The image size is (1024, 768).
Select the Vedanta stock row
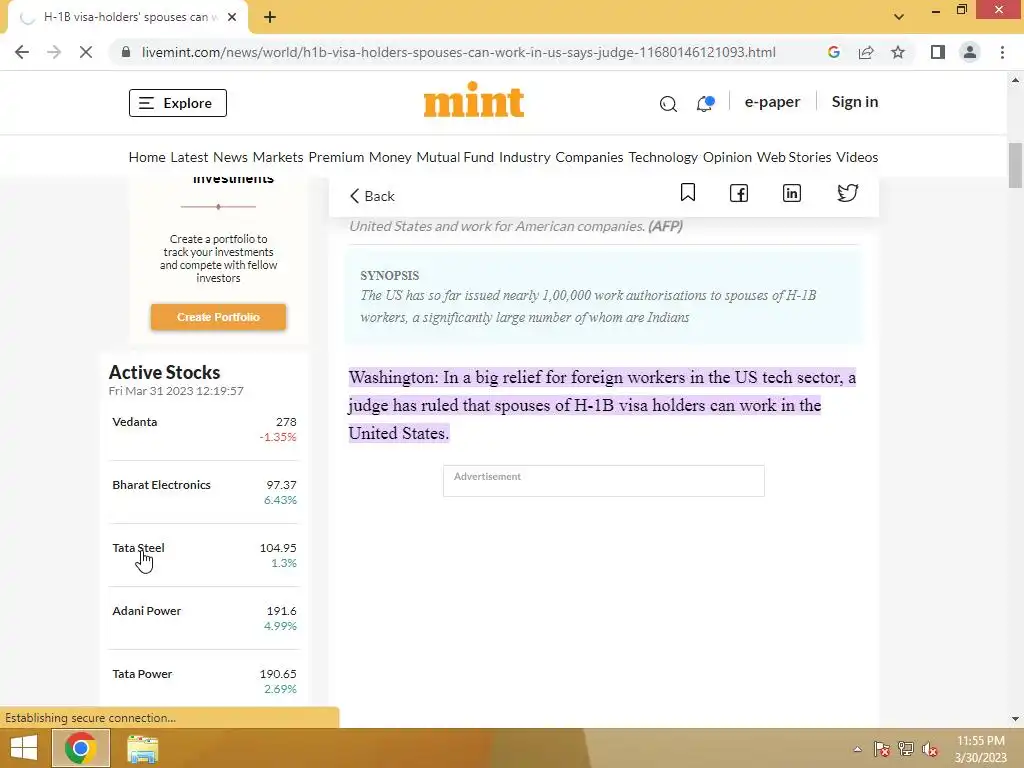pos(204,429)
